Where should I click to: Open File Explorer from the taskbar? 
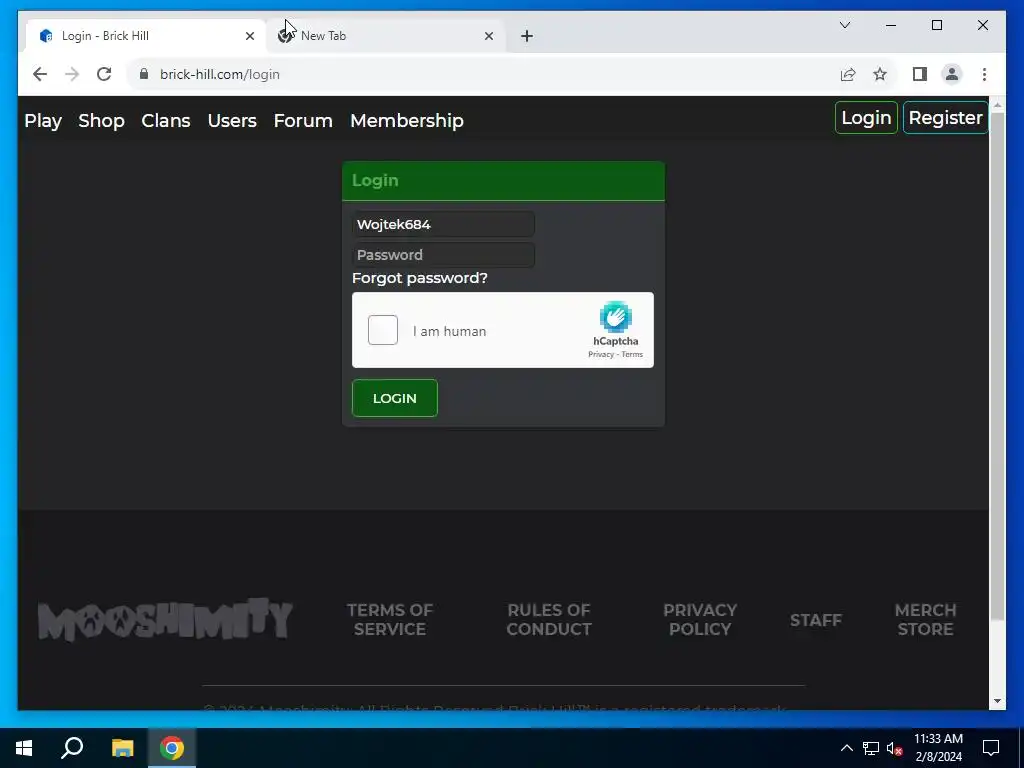[122, 748]
